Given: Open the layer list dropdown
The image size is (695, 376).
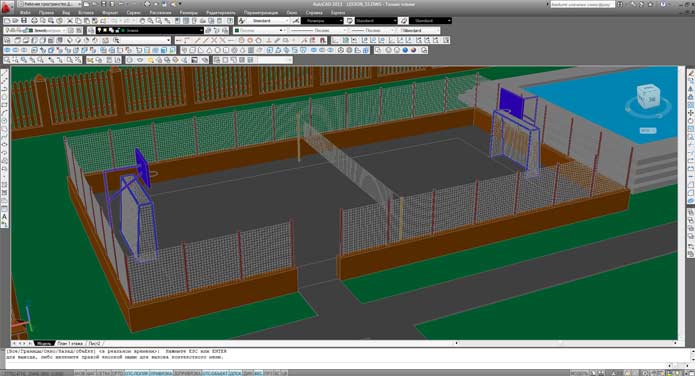Looking at the screenshot, I should (150, 31).
